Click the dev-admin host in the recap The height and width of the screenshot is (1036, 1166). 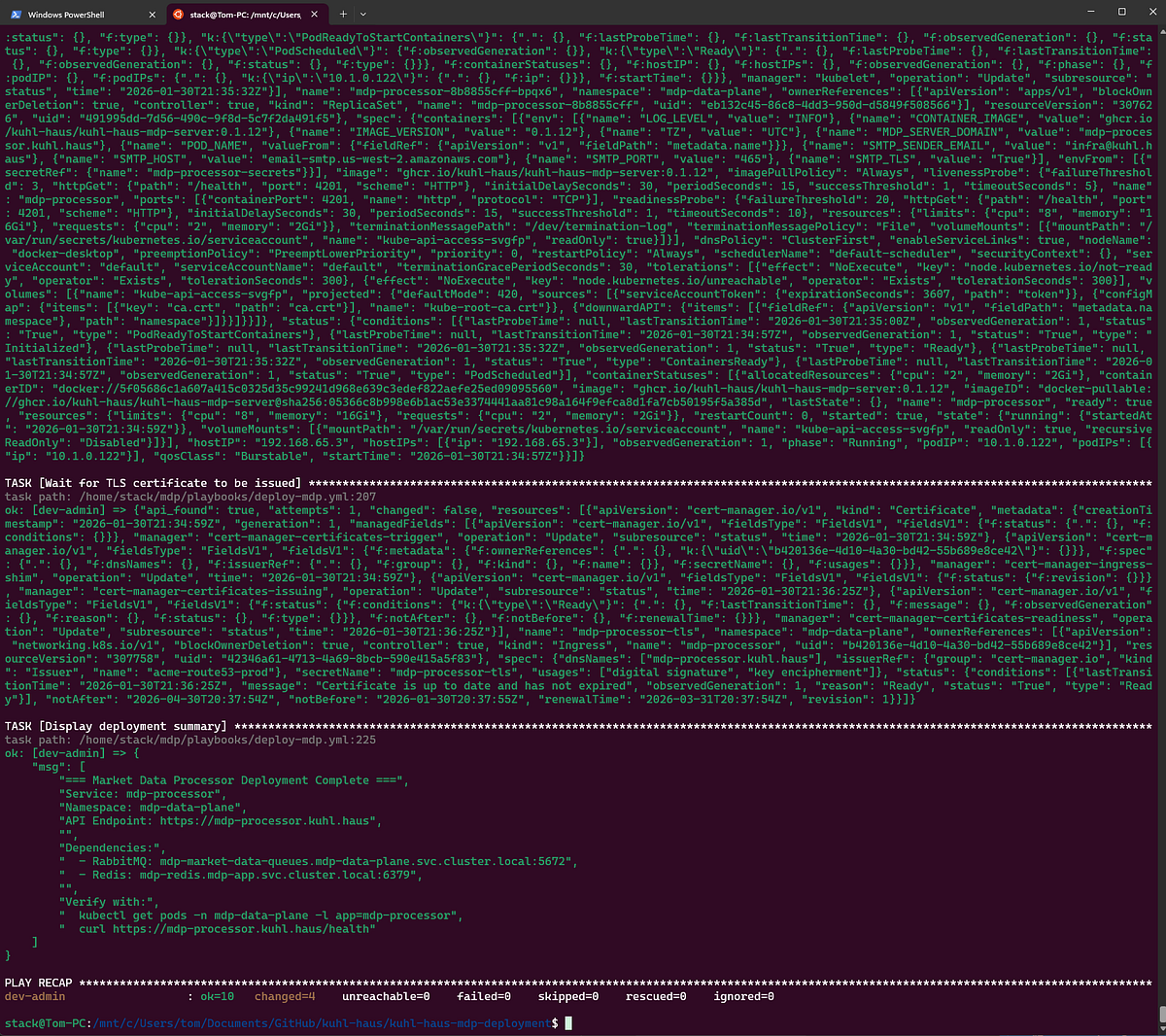tap(35, 996)
